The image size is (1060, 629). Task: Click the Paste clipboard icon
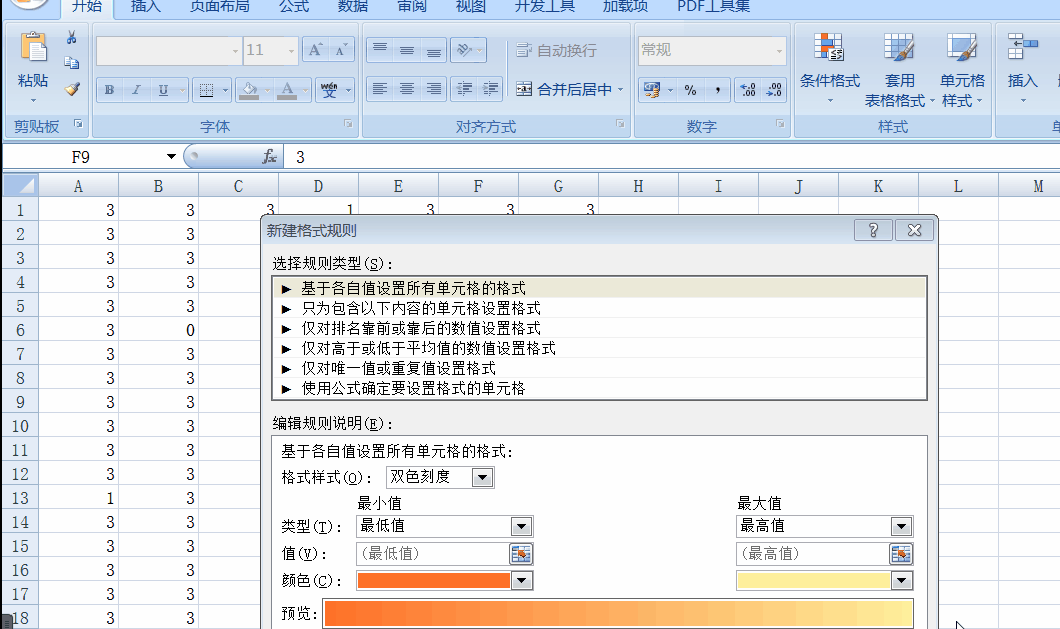pos(33,49)
